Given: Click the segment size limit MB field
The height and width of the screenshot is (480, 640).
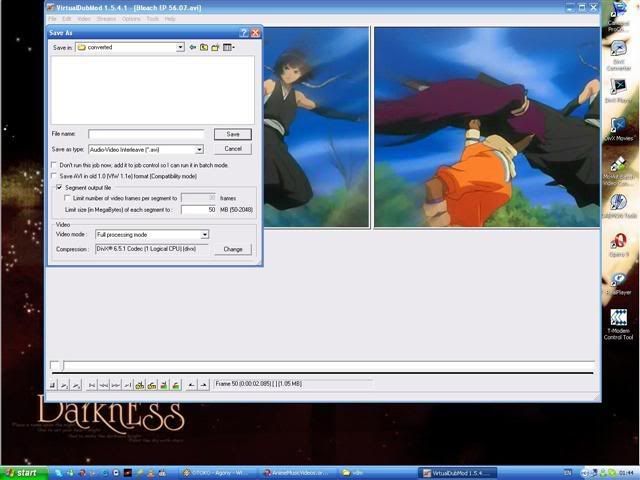Looking at the screenshot, I should point(198,209).
